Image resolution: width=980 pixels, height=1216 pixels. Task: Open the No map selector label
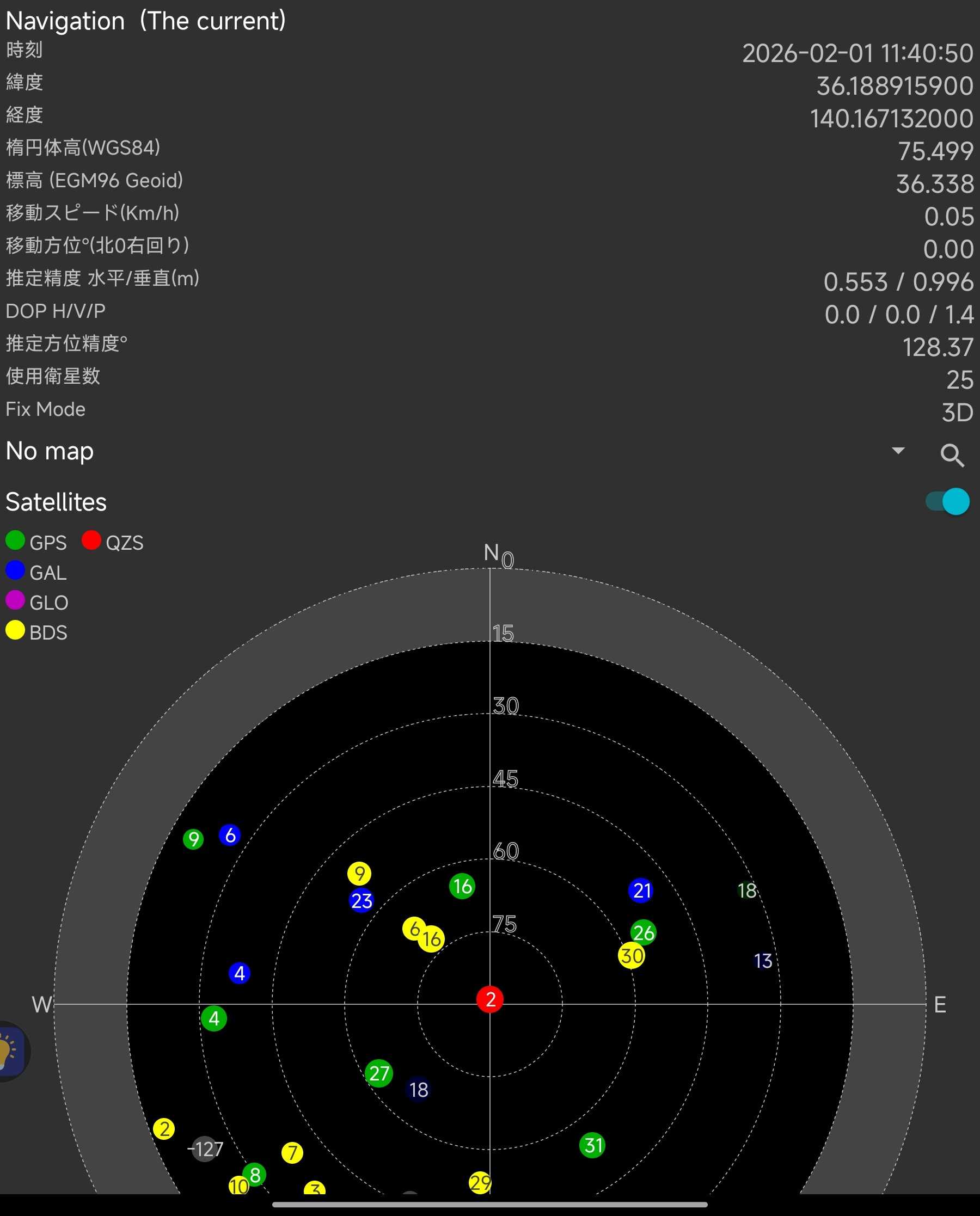tap(50, 451)
